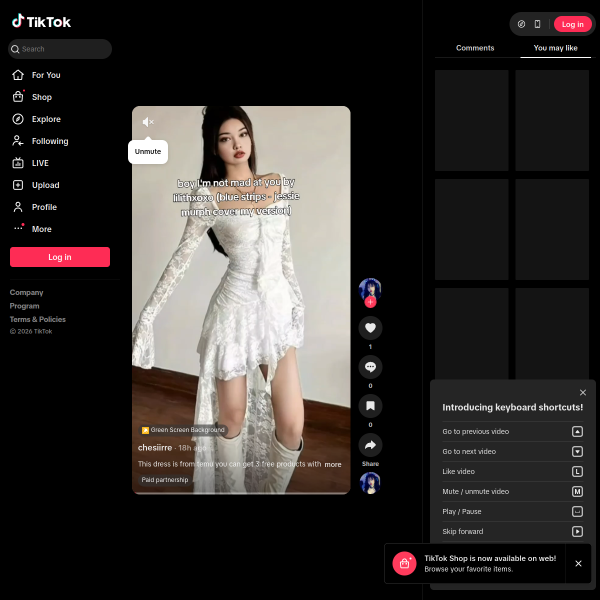Expand the Company footer section
Viewport: 600px width, 600px height.
point(26,292)
